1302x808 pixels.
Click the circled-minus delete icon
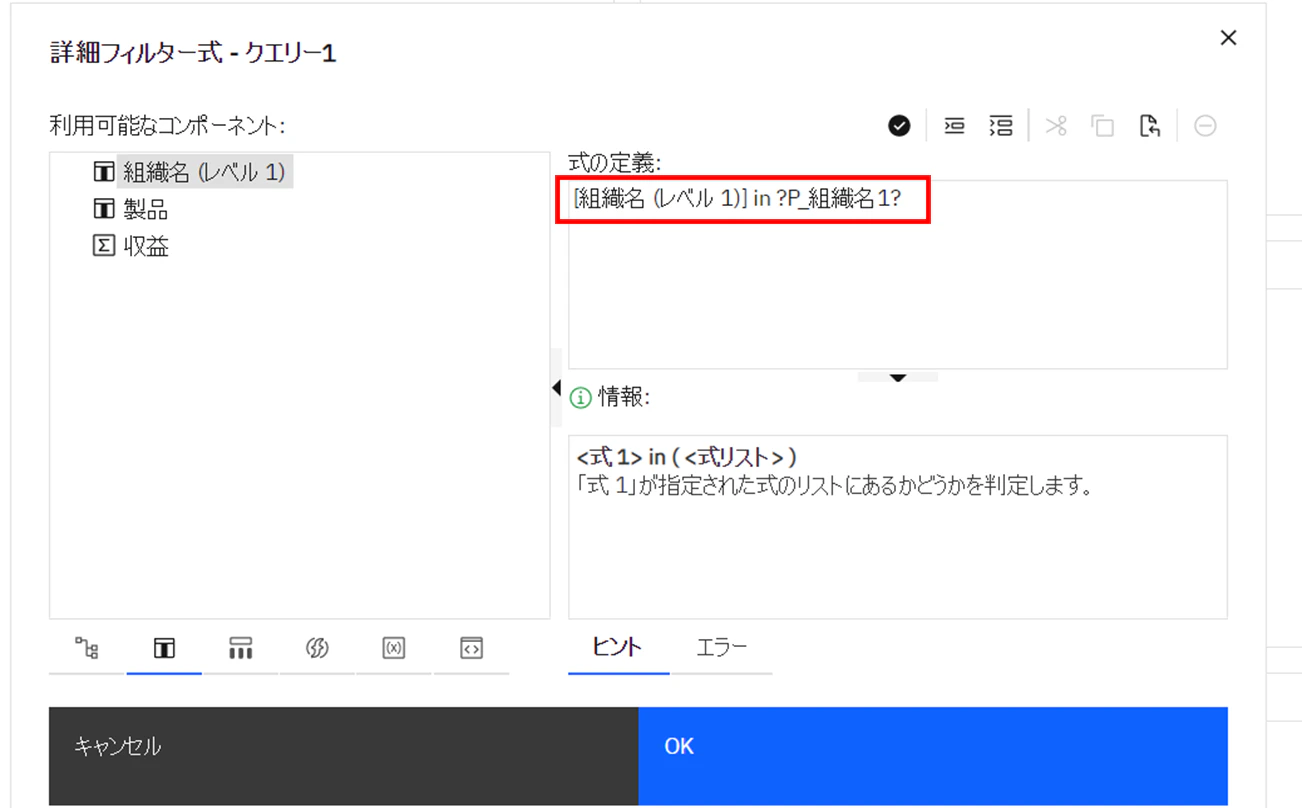[1205, 126]
